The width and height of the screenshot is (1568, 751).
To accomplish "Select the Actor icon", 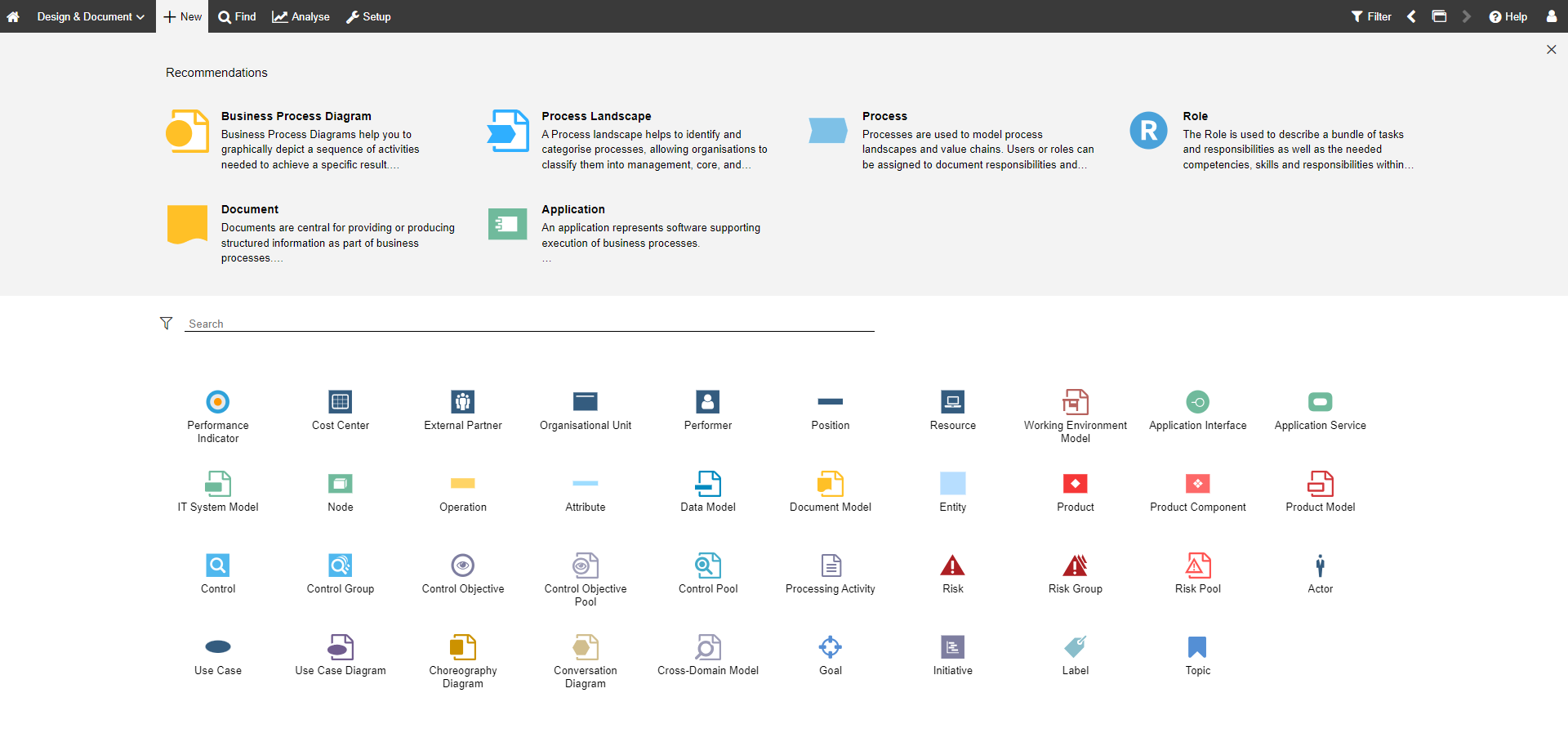I will [1321, 565].
